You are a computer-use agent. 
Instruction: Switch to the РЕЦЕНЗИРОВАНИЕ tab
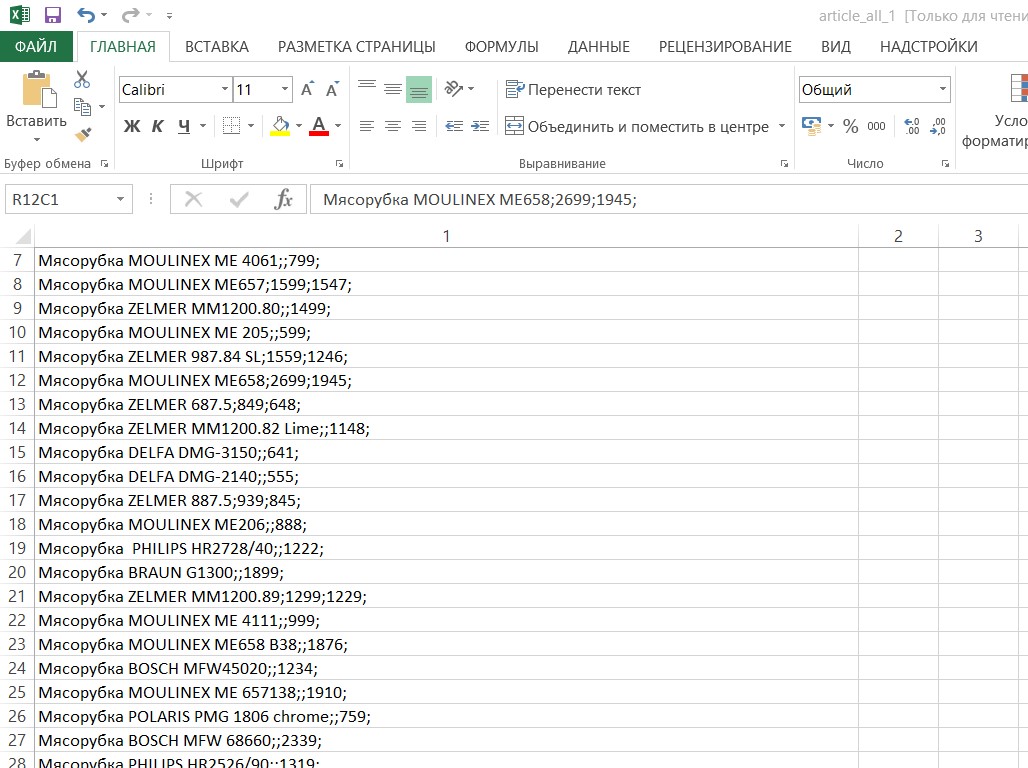pyautogui.click(x=725, y=47)
